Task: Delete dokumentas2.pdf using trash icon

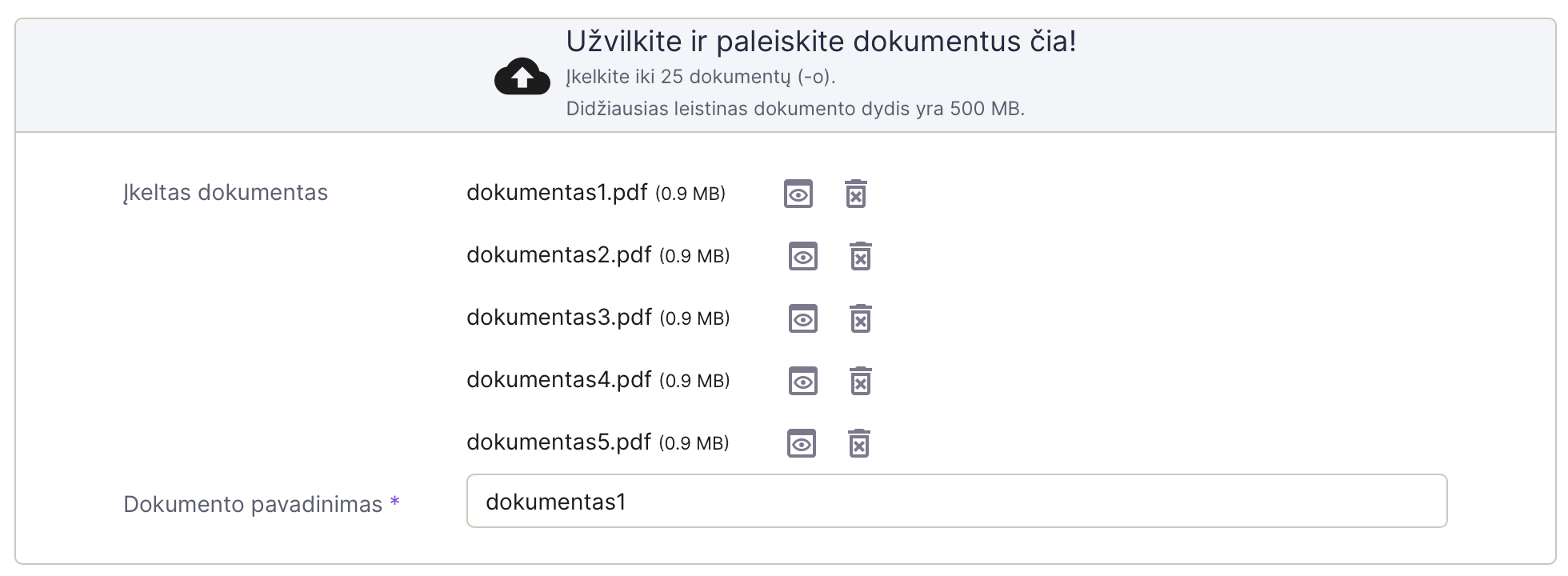Action: (860, 256)
